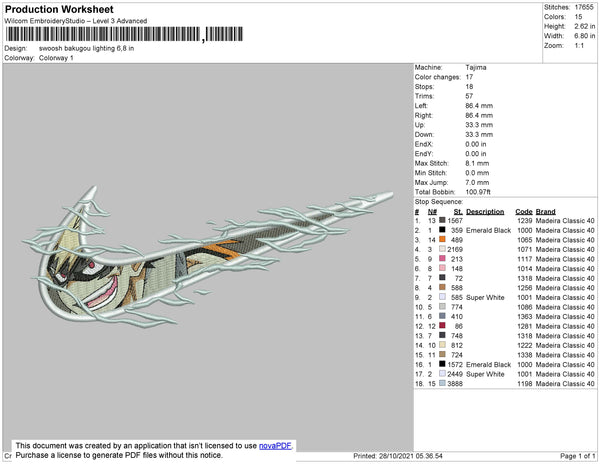Viewport: 600px width, 464px height.
Task: Click the 'Stop Sequence:' label
Action: (439, 202)
